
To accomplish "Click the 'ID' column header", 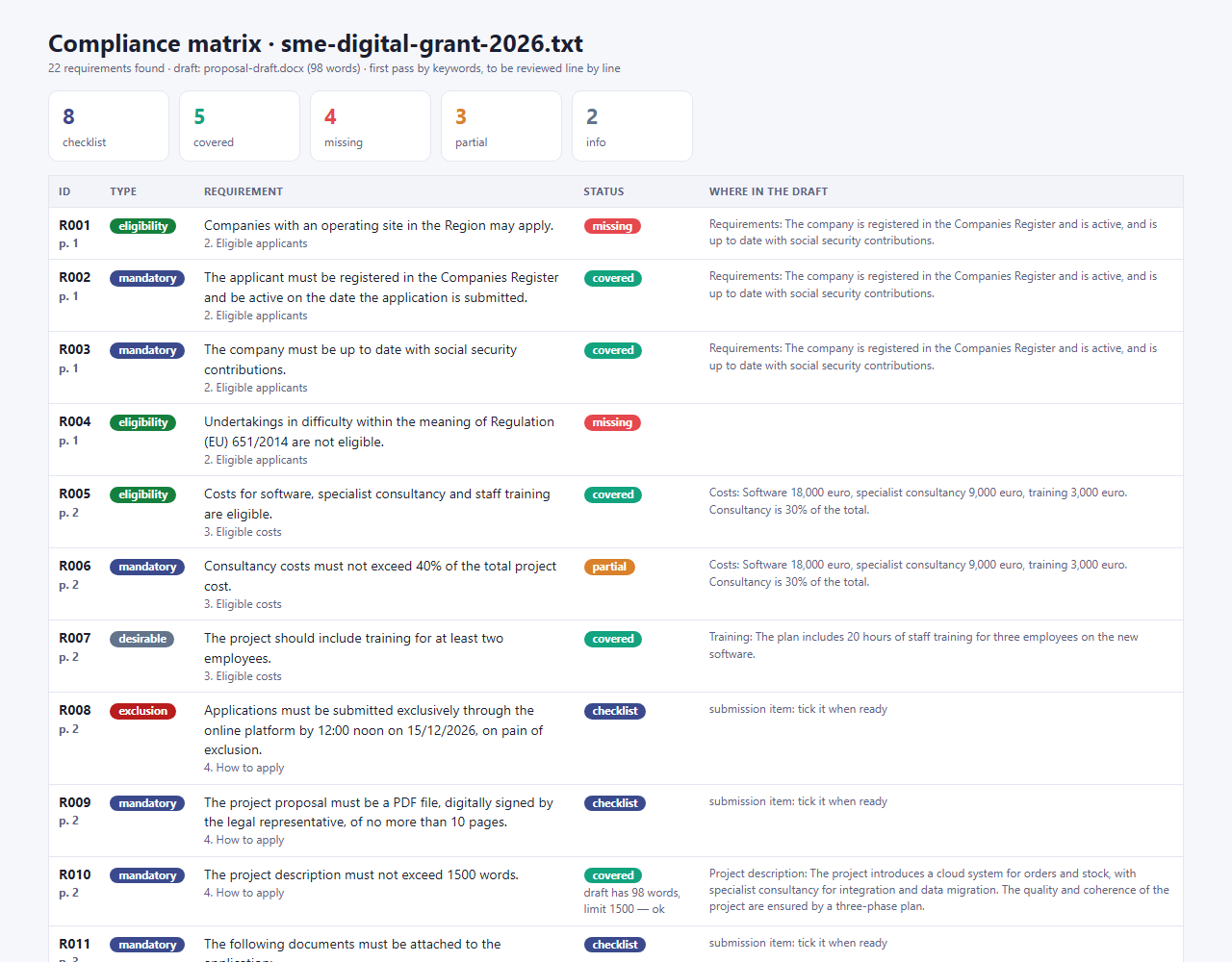I will pos(64,191).
